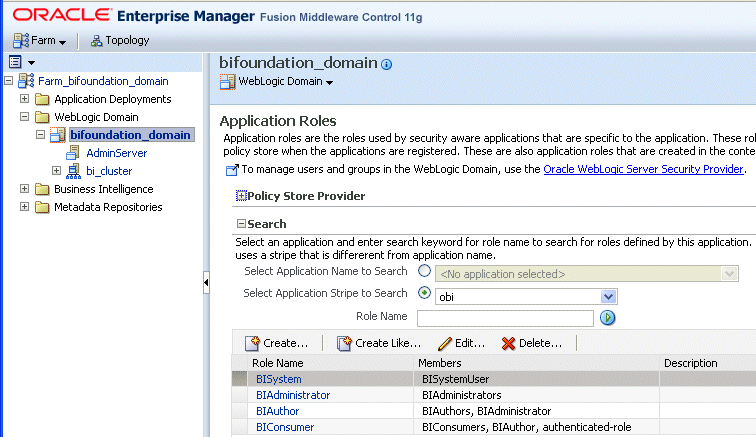Open the navigation tree view menu icon

tap(15, 62)
